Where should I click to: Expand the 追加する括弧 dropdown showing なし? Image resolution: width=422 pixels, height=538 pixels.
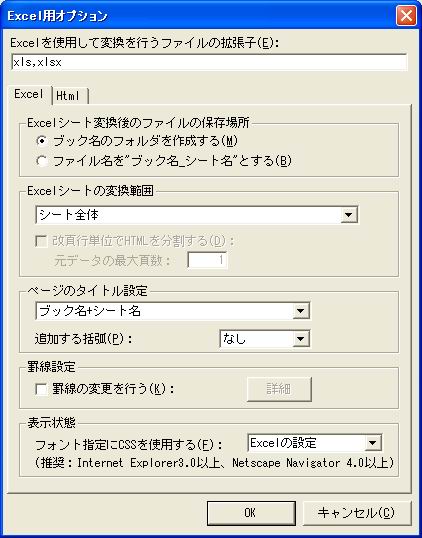point(265,339)
